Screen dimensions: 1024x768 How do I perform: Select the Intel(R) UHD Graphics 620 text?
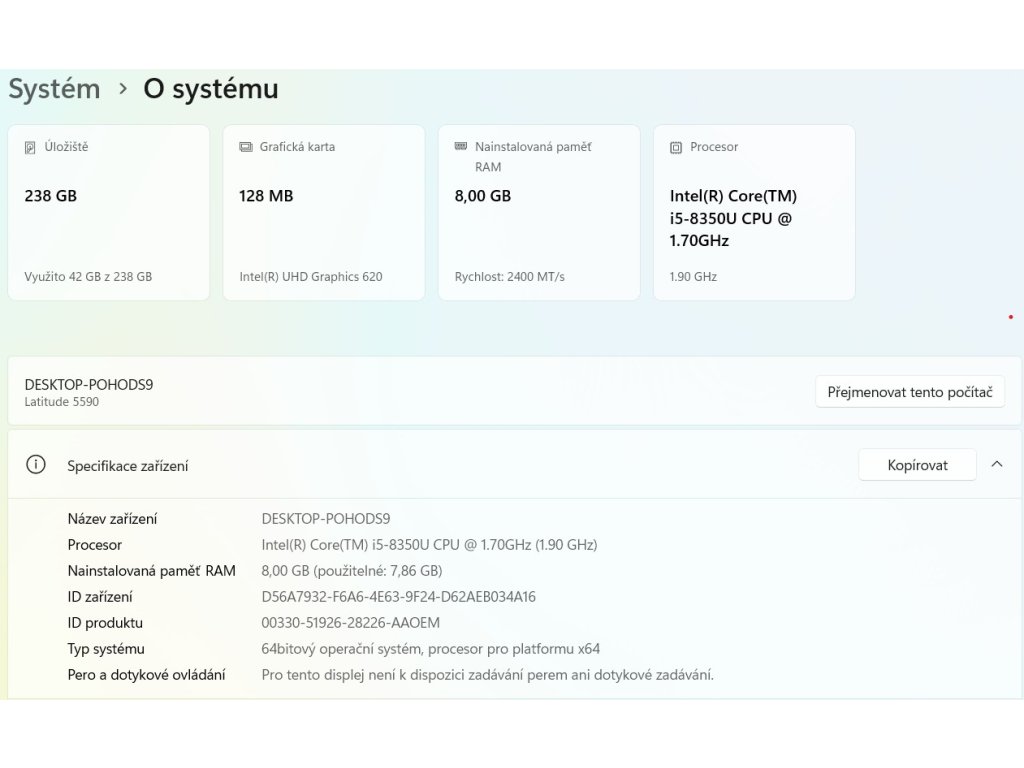(310, 277)
